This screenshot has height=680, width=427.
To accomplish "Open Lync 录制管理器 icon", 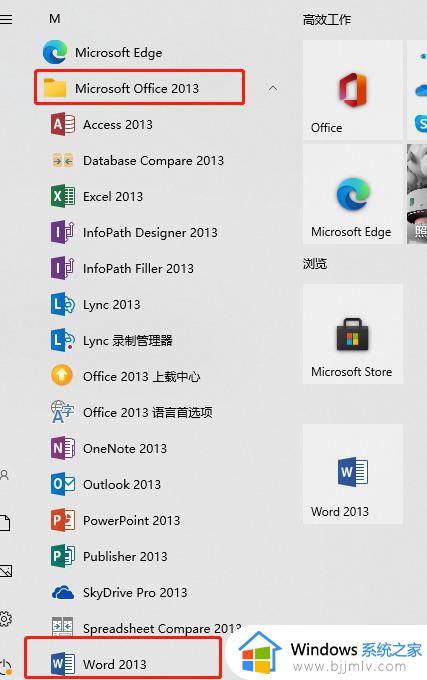I will [x=63, y=340].
